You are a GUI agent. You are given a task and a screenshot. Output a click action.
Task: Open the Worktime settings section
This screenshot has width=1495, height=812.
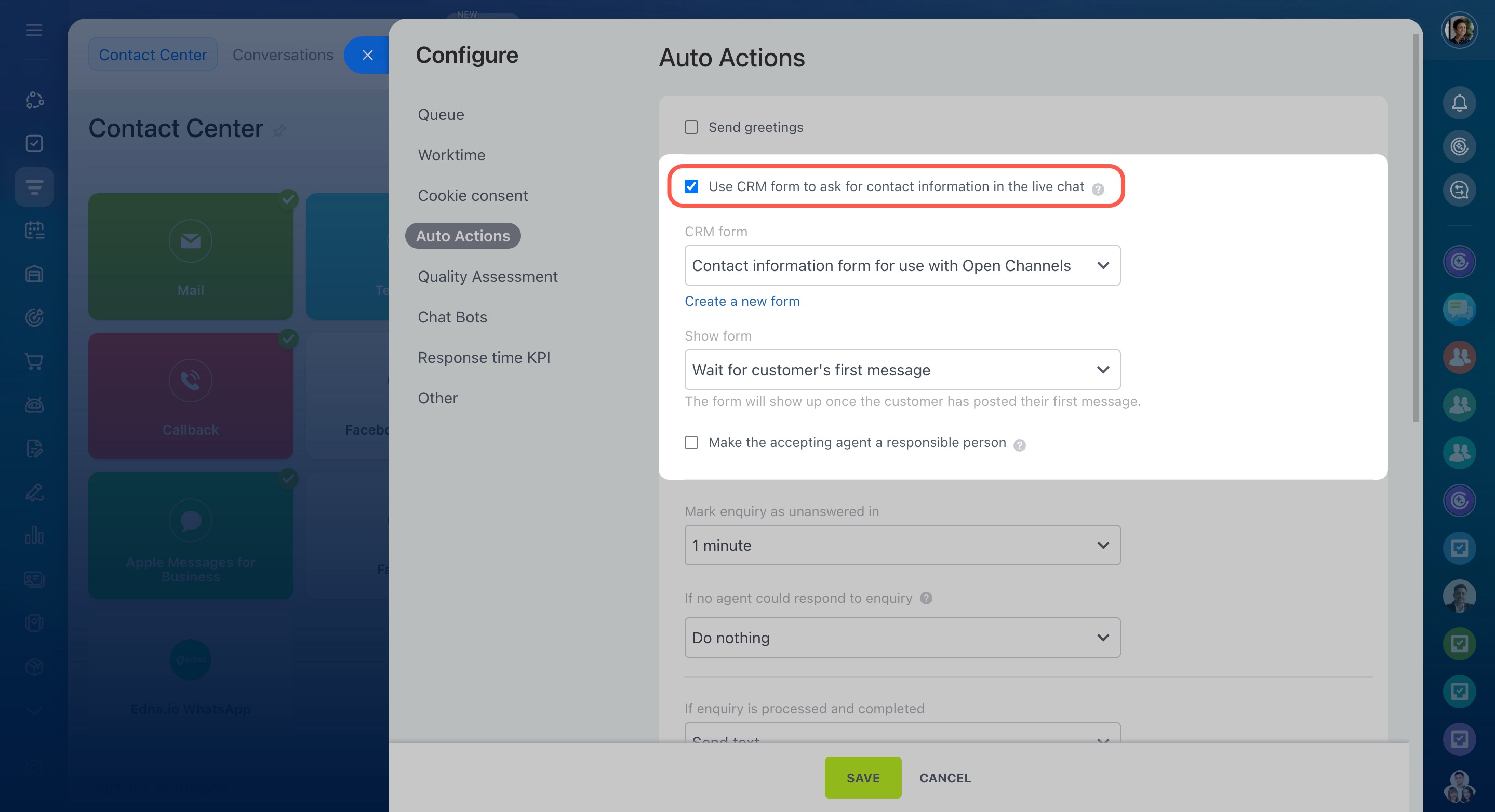(x=451, y=155)
